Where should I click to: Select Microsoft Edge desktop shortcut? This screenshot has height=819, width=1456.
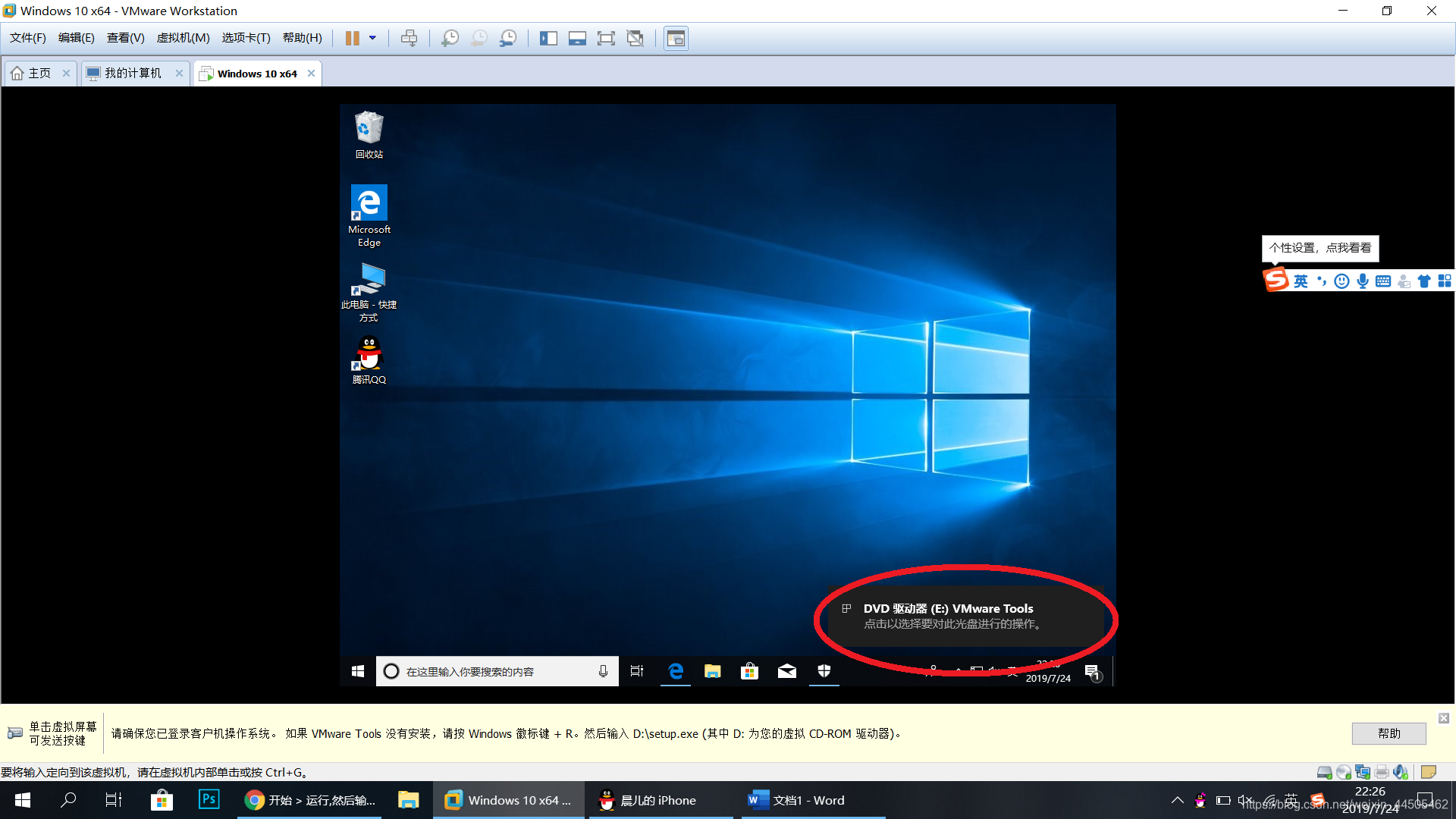click(x=369, y=215)
